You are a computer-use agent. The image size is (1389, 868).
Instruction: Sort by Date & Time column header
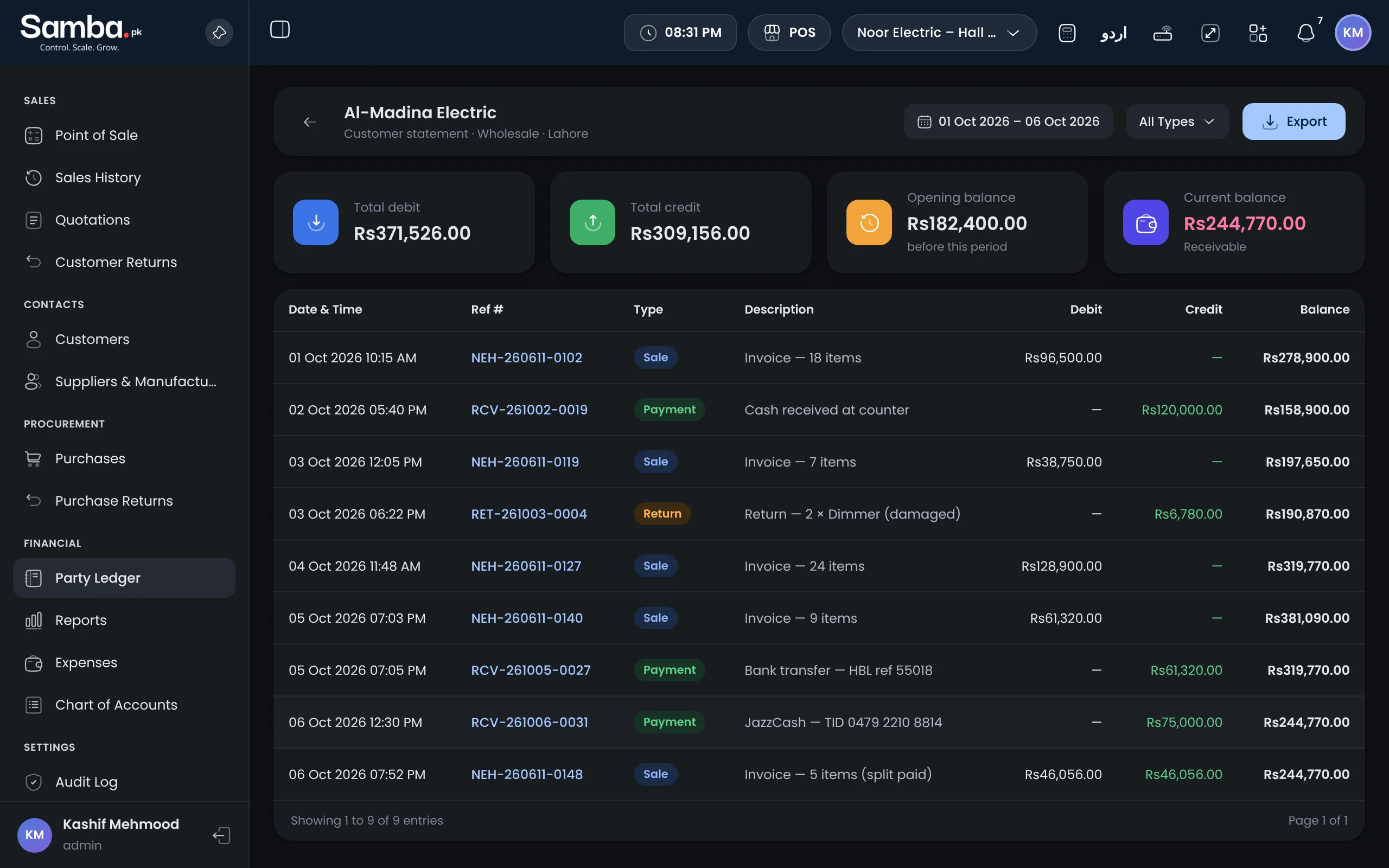326,309
